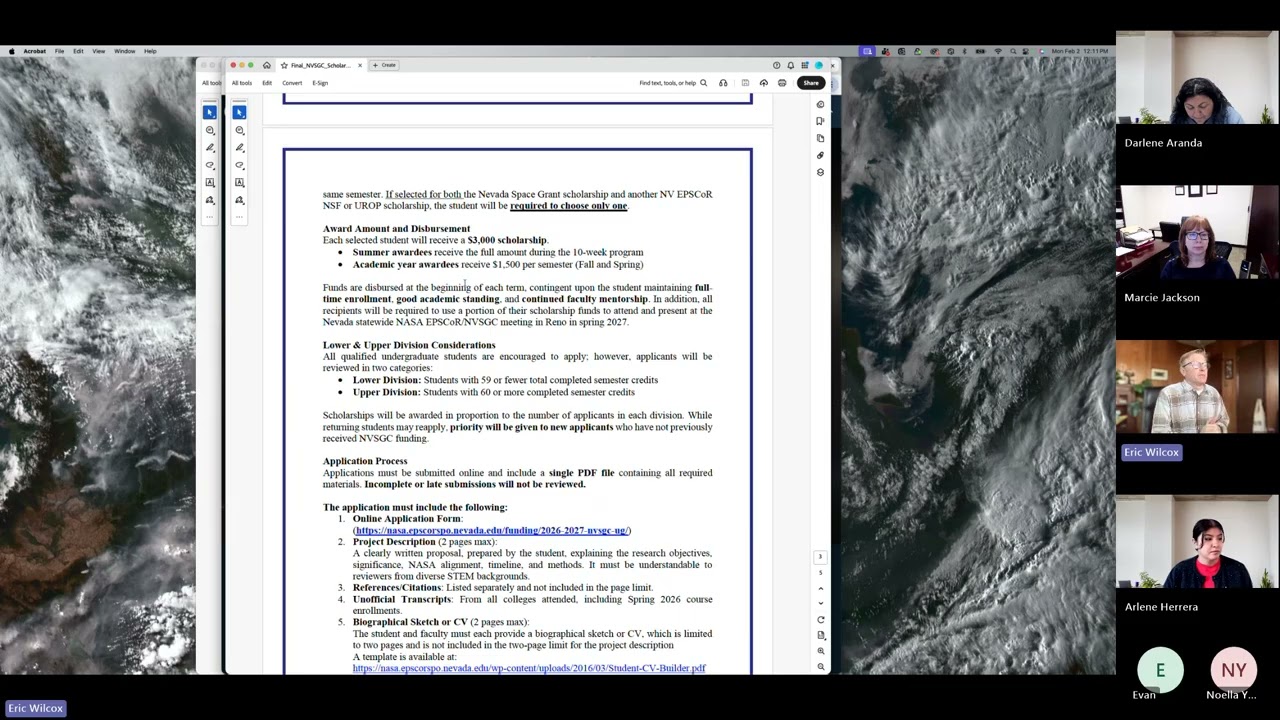Screen dimensions: 1280x720
Task: Go to Acrobat Home icon
Action: (x=267, y=65)
